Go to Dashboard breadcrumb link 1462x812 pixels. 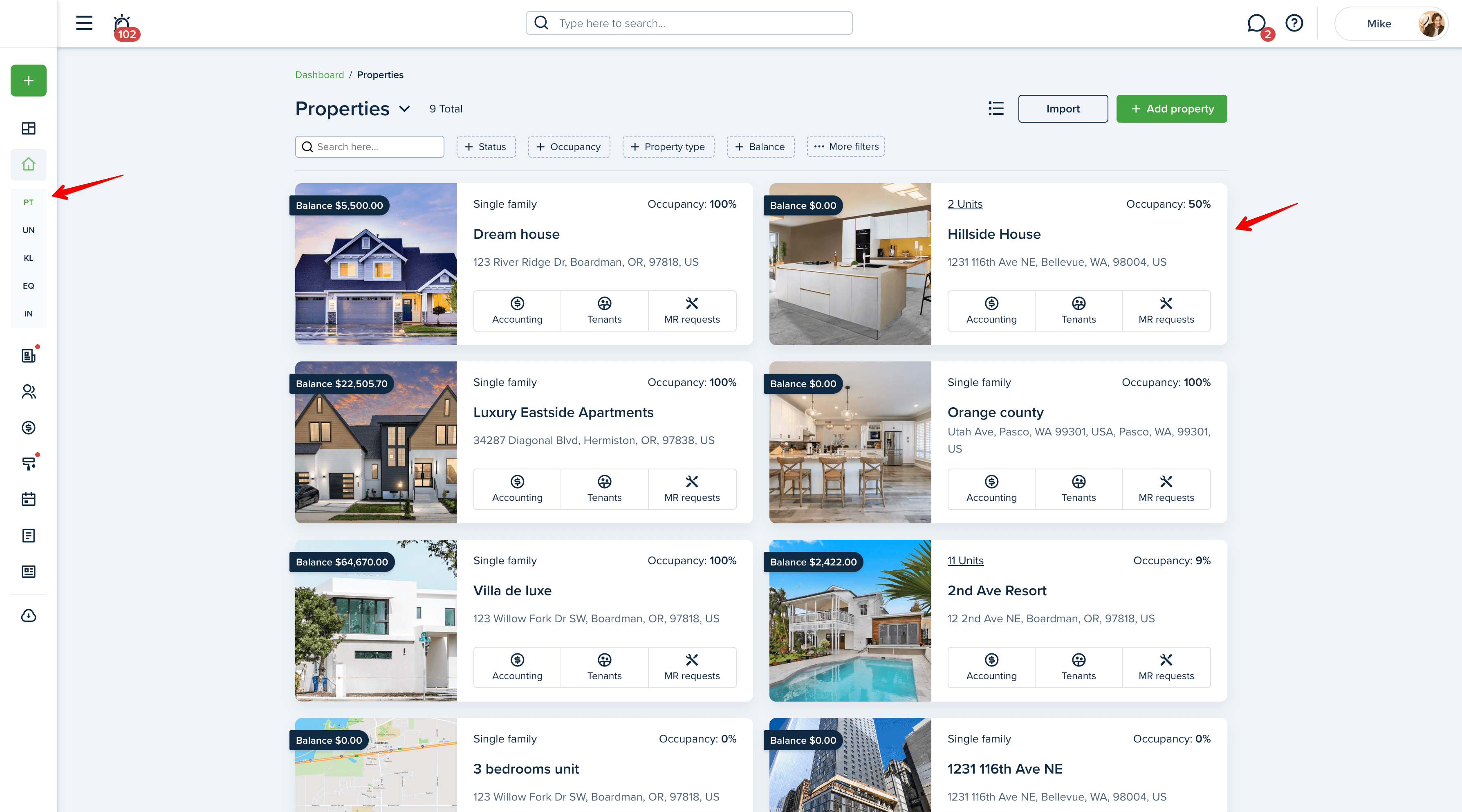pos(320,75)
